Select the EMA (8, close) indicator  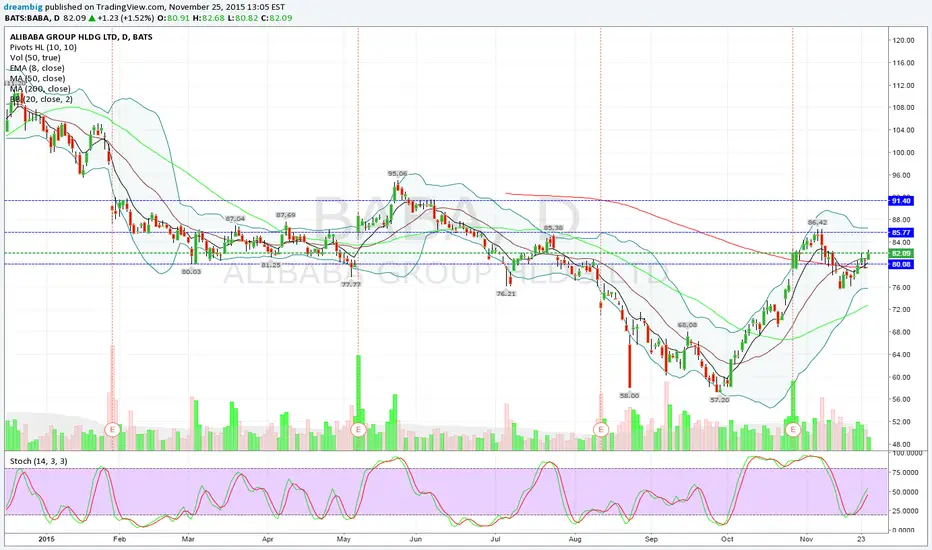coord(37,68)
